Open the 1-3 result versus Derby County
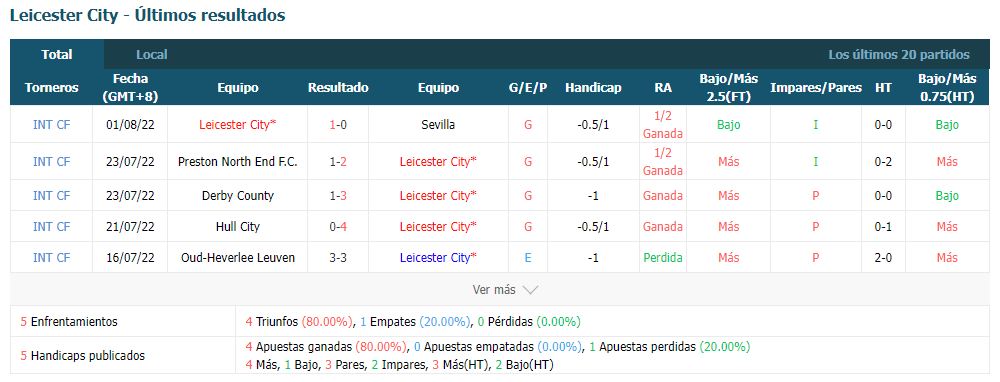 click(x=338, y=196)
